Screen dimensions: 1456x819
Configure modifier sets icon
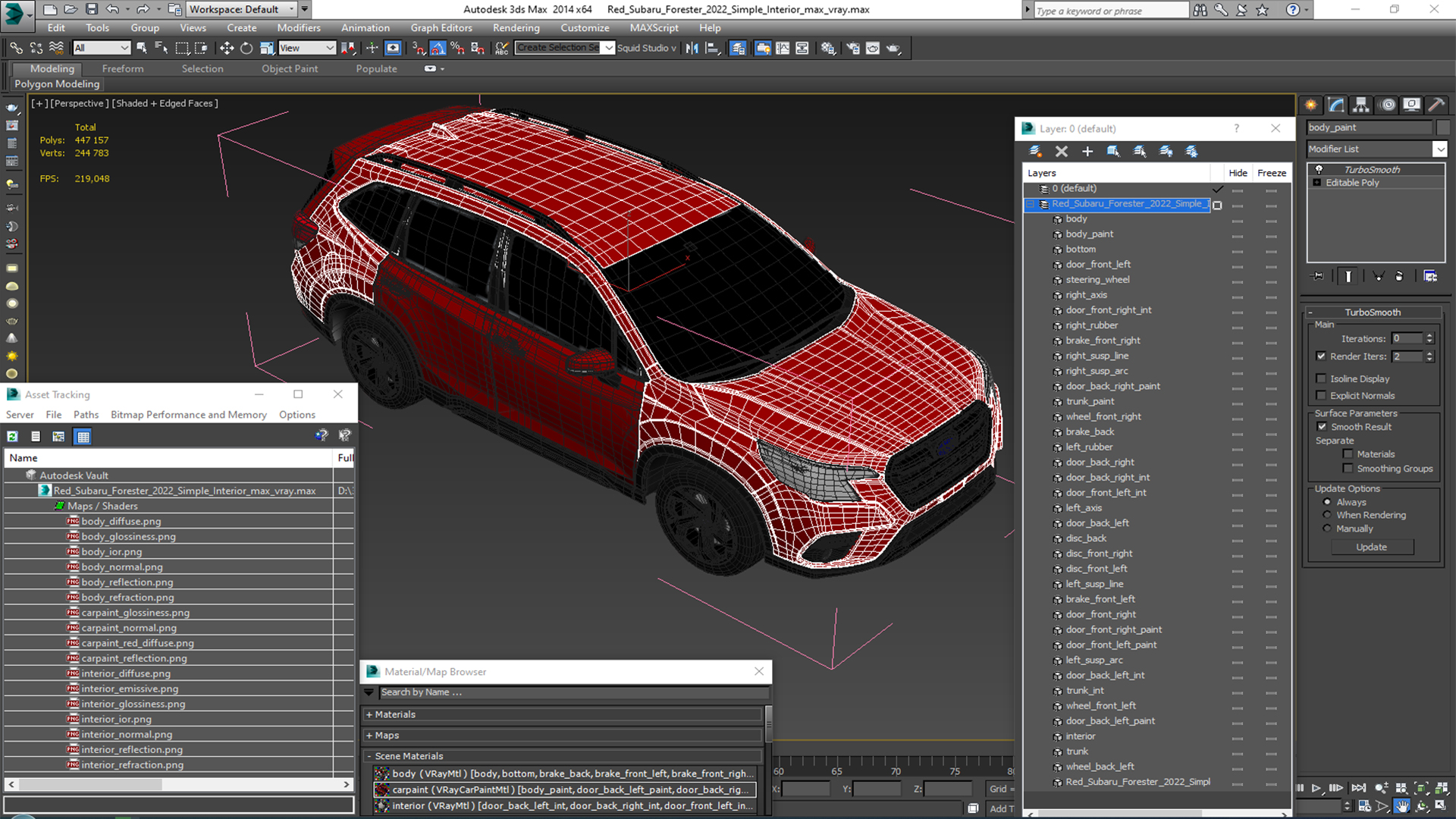1430,276
